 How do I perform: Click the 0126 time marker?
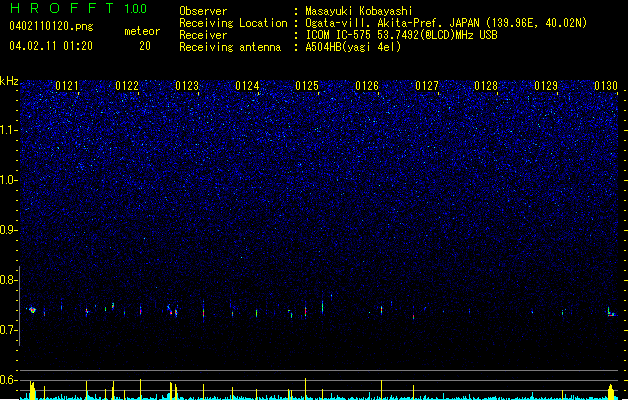(x=367, y=86)
